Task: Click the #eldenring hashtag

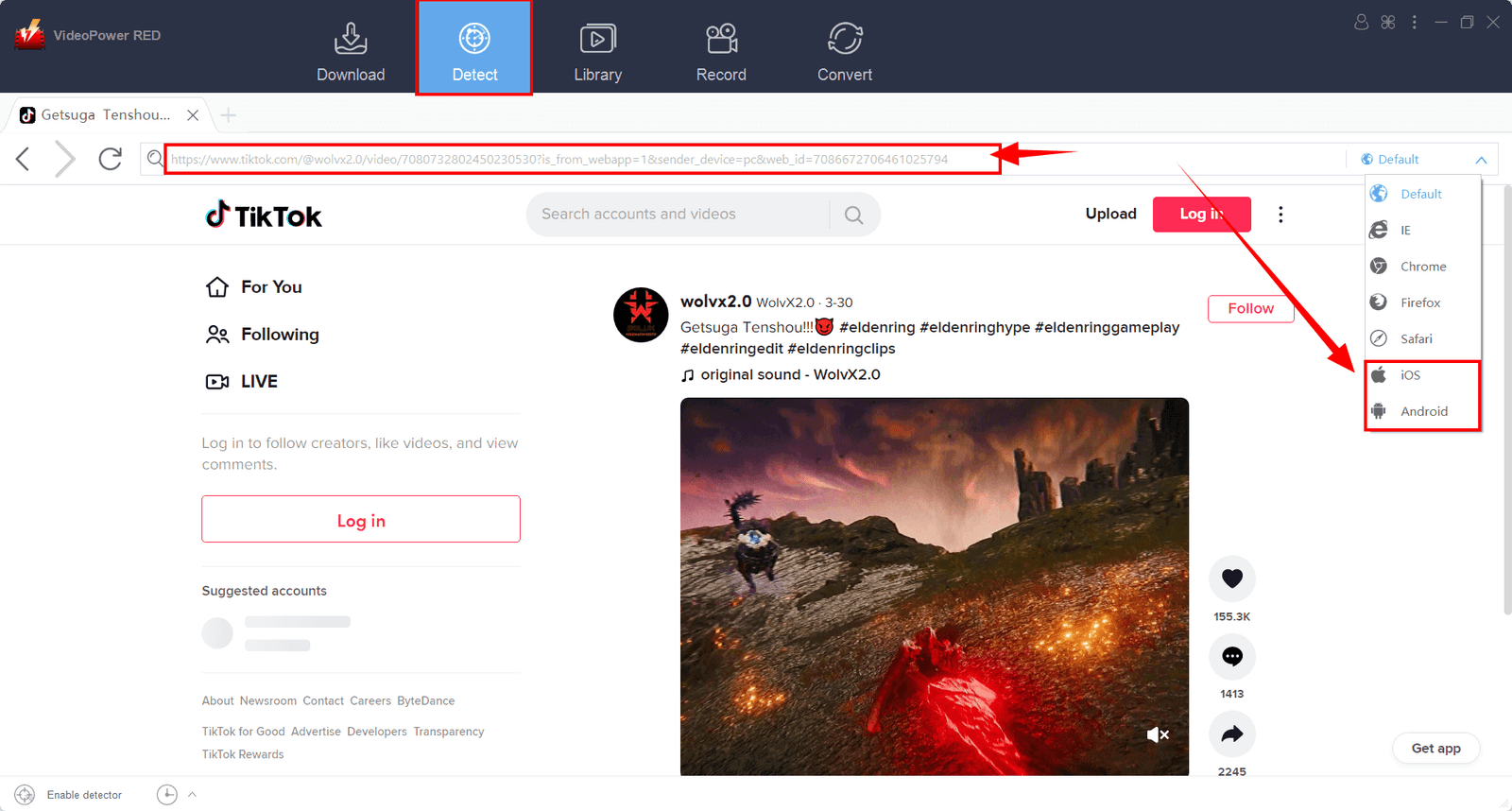Action: pyautogui.click(x=877, y=327)
